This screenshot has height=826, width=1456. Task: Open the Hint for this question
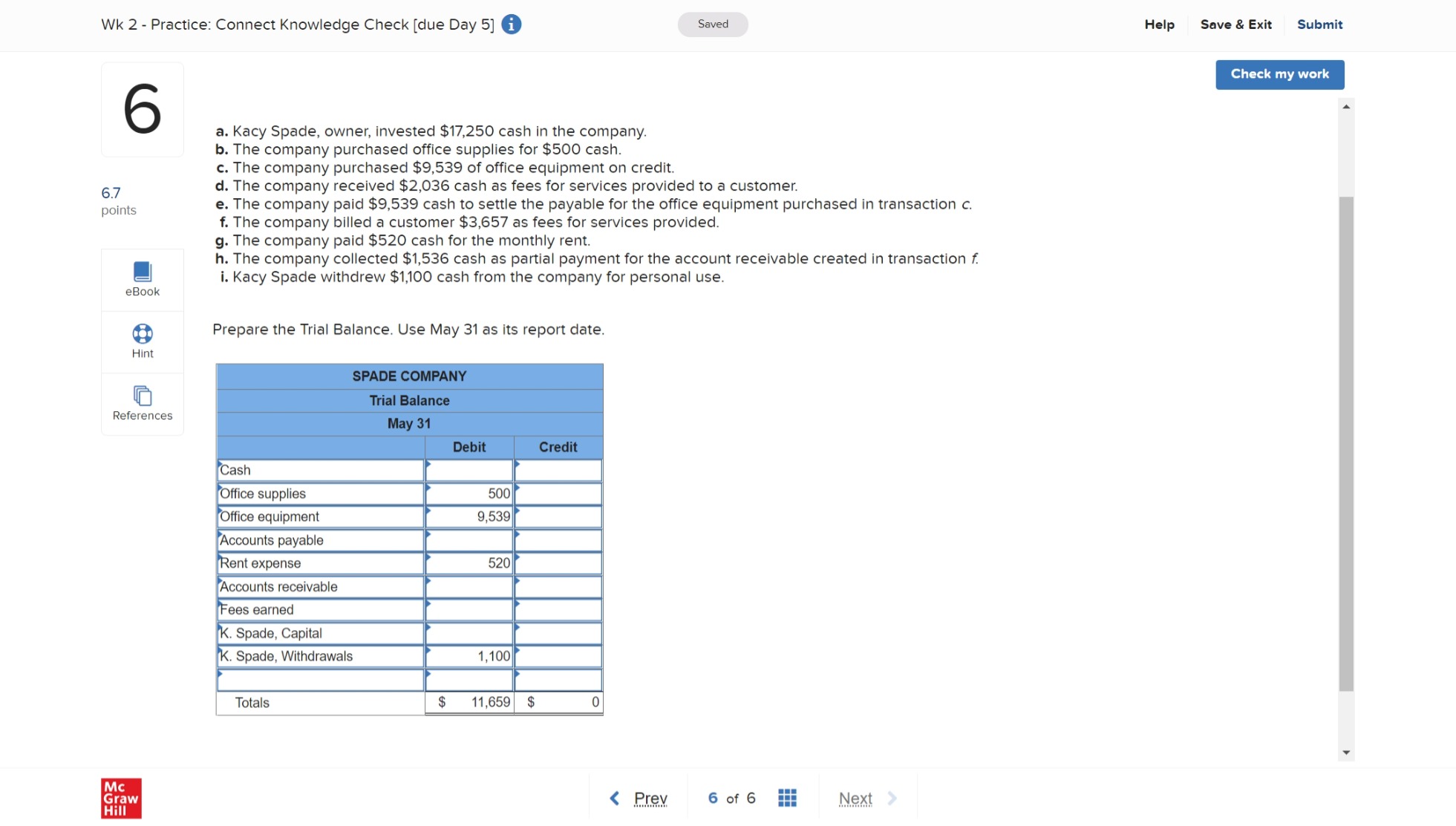[142, 341]
